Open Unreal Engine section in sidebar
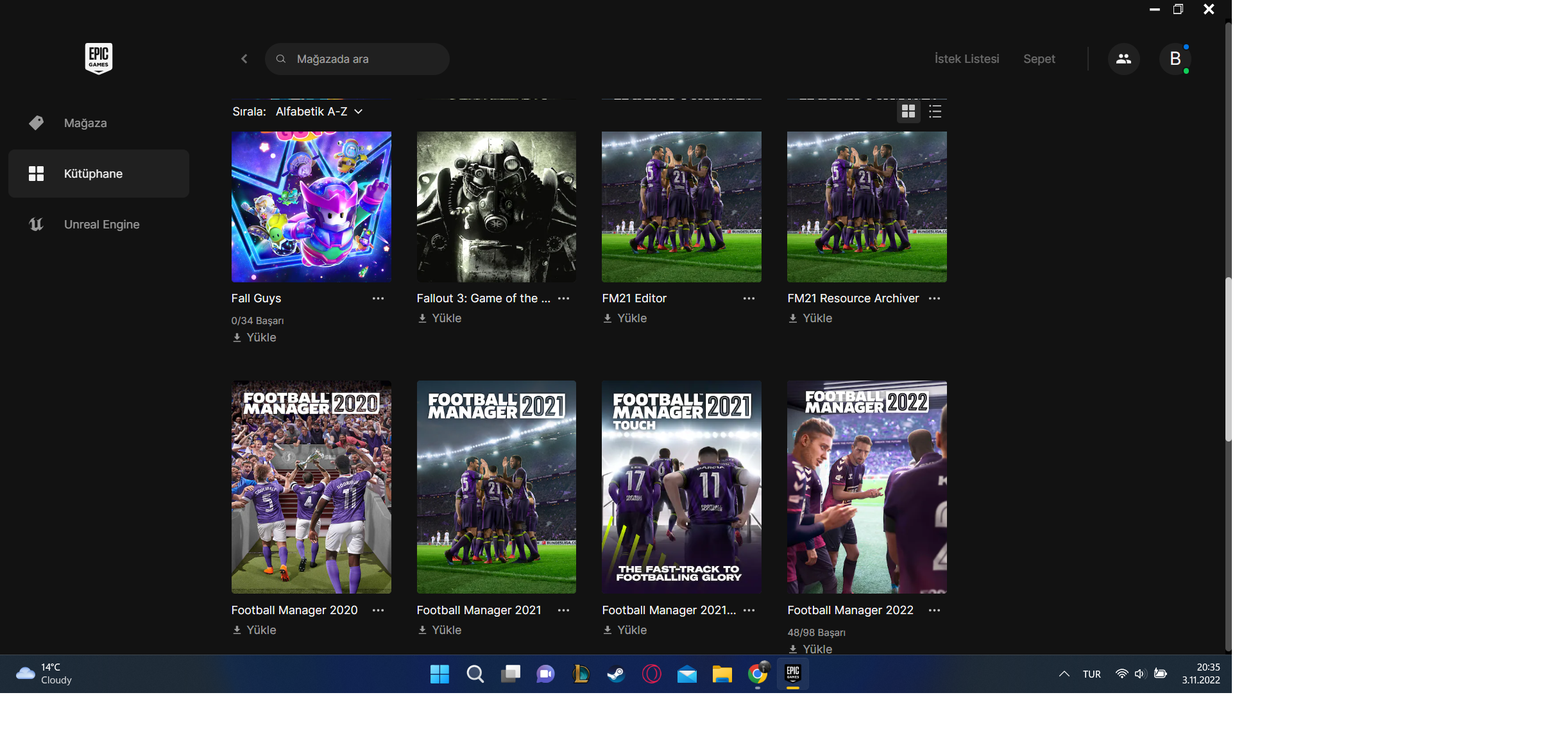 (99, 225)
